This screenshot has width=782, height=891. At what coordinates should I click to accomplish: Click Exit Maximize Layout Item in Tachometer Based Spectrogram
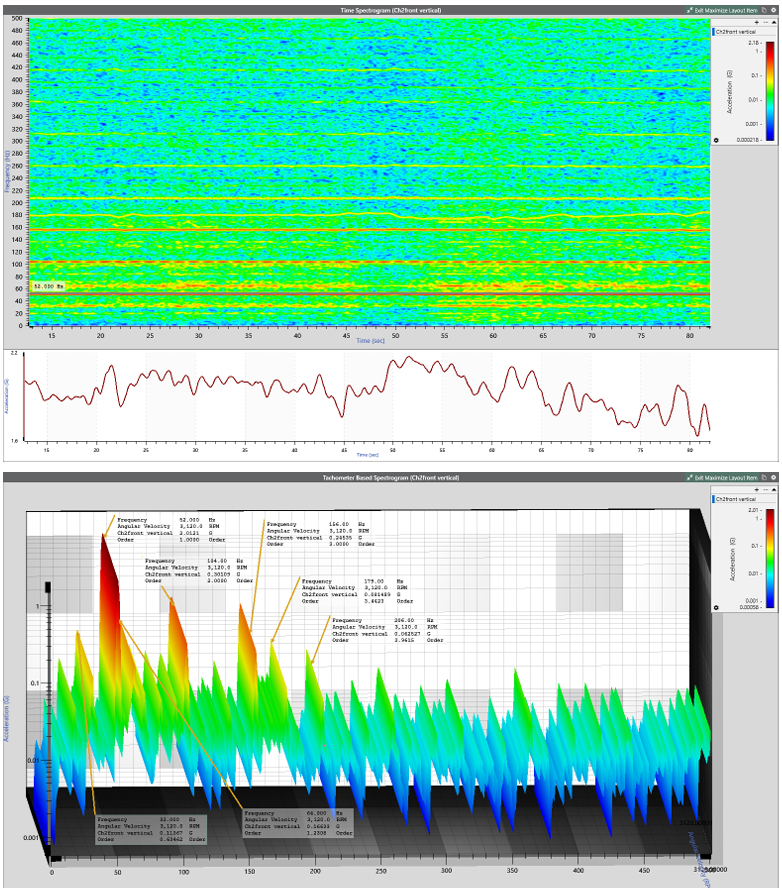tap(722, 478)
